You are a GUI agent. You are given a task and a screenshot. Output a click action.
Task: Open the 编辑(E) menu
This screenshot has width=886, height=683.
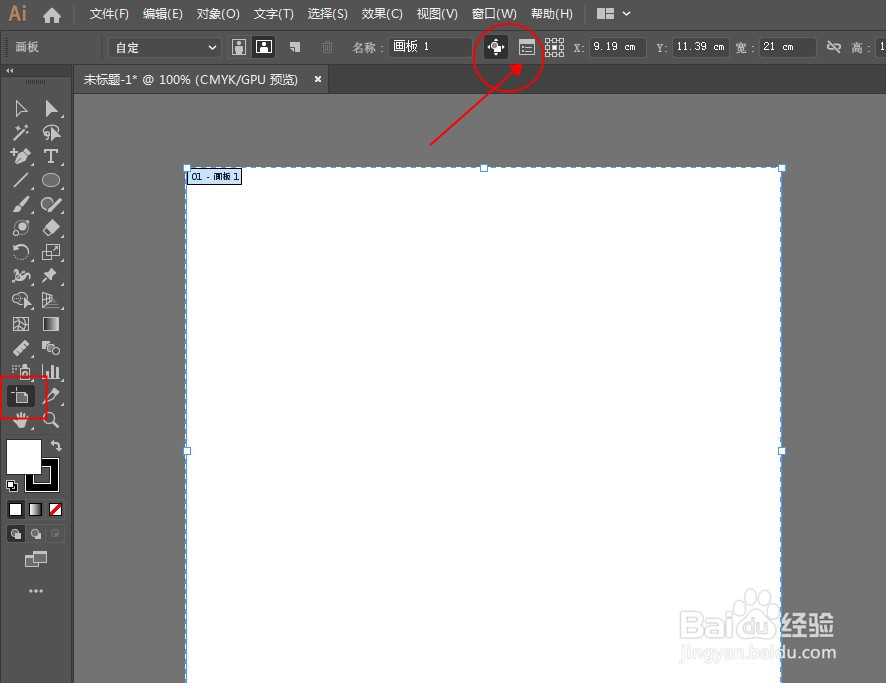[x=163, y=14]
